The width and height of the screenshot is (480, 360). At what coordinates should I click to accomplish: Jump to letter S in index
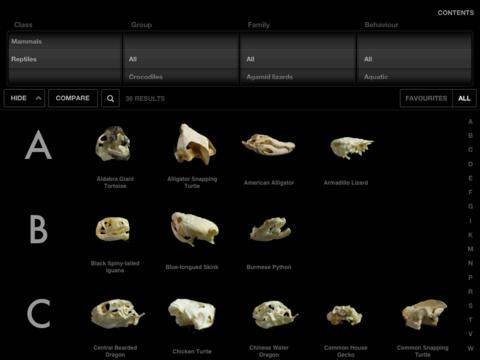(470, 306)
